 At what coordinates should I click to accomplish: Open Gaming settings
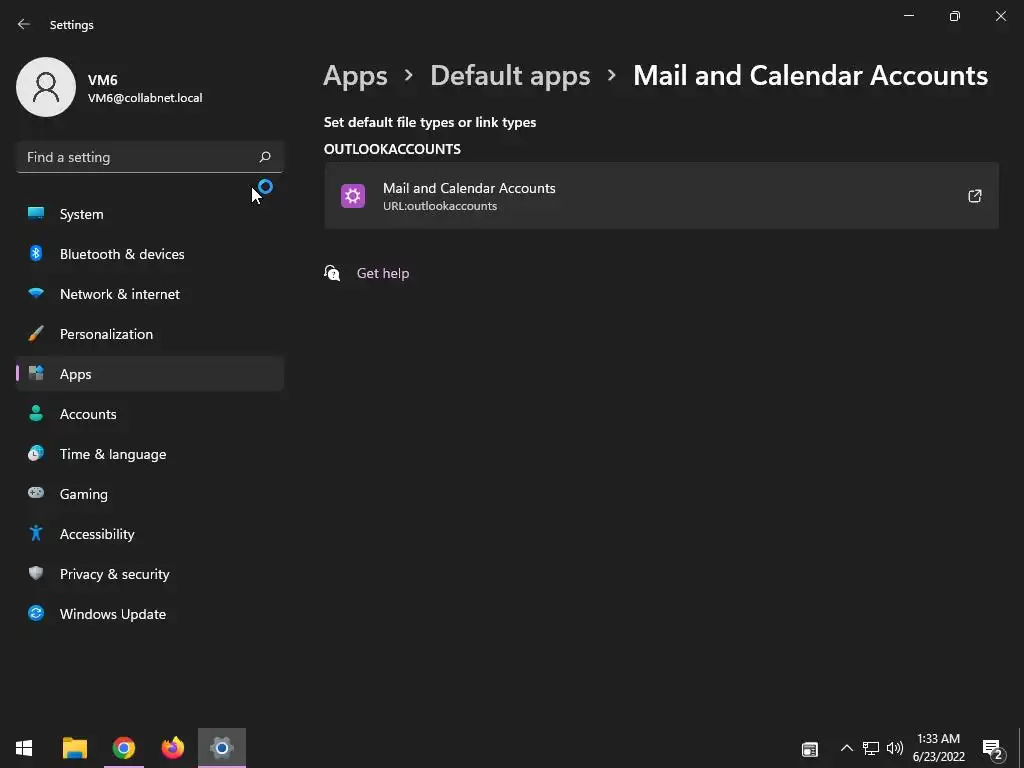150,494
